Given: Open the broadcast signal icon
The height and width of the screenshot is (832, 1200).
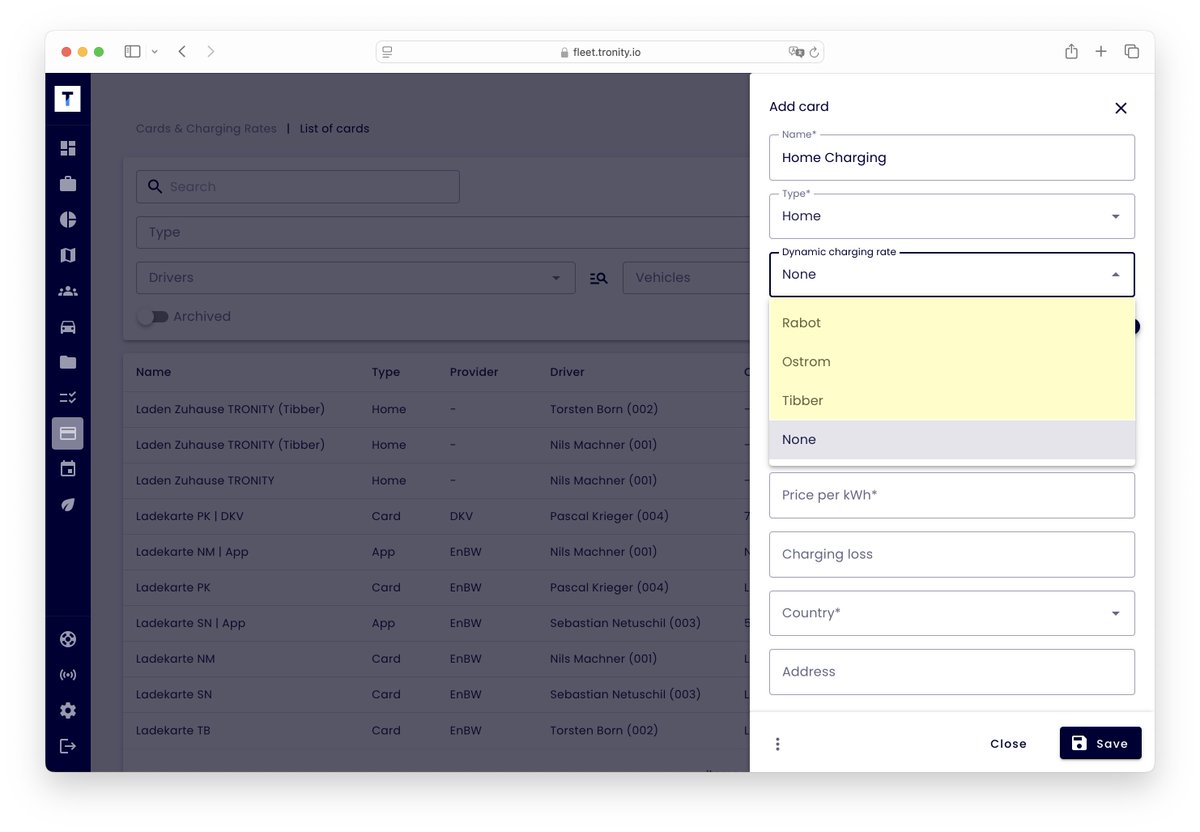Looking at the screenshot, I should 68,675.
